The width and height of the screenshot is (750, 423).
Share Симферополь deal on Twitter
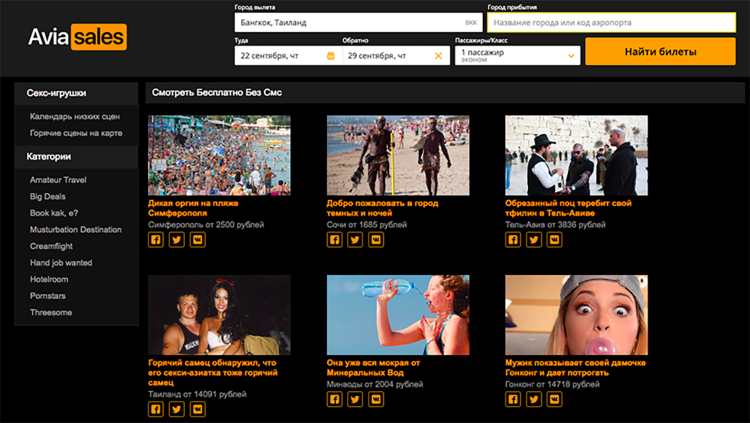pos(176,240)
